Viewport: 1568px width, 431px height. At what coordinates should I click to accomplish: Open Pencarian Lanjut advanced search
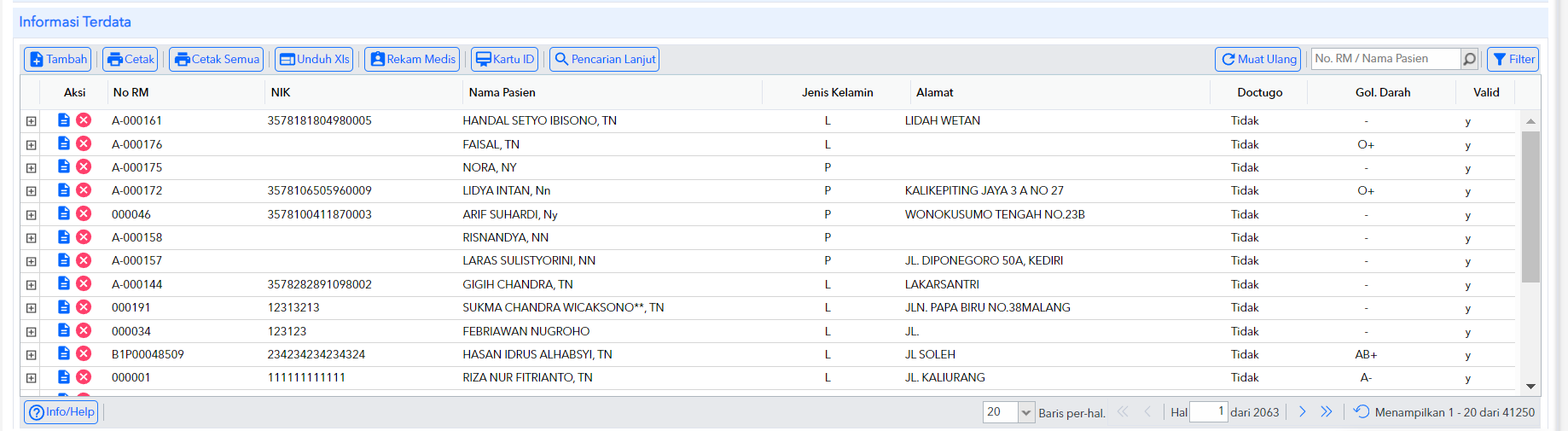tap(605, 59)
